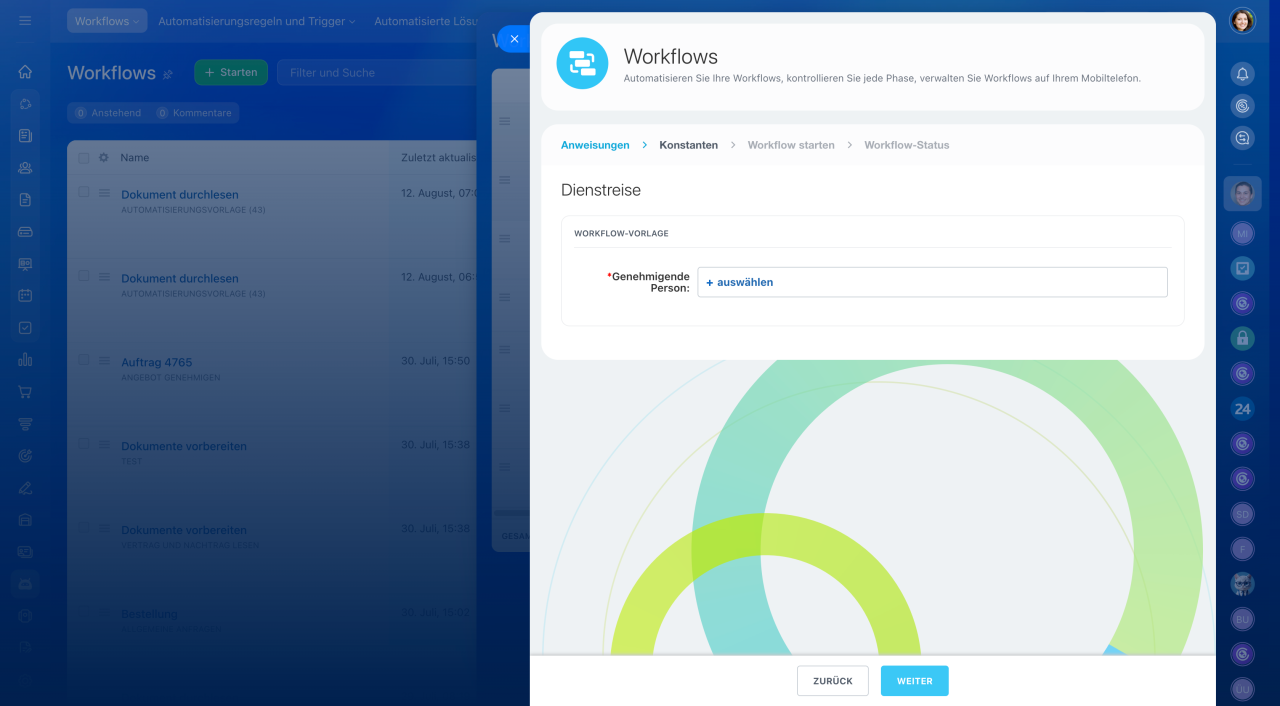Open notifications bell in right bar
Screen dimensions: 1280x706
tap(1242, 73)
